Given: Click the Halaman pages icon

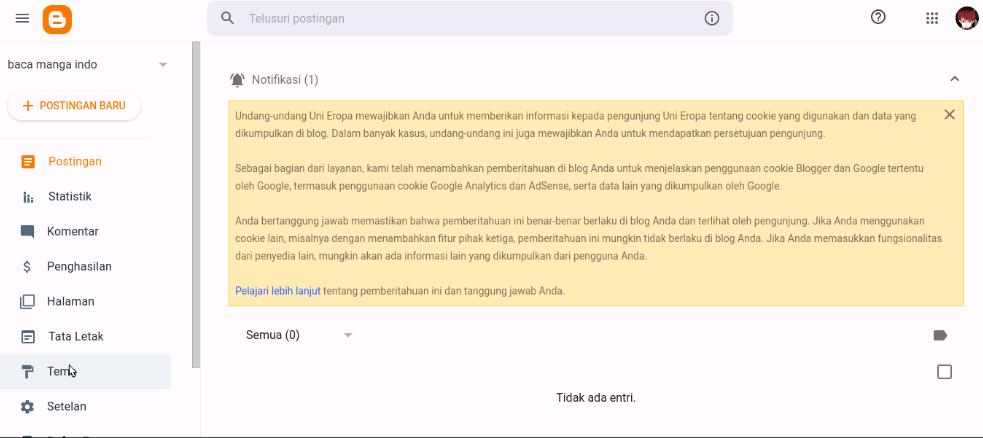Looking at the screenshot, I should tap(27, 302).
